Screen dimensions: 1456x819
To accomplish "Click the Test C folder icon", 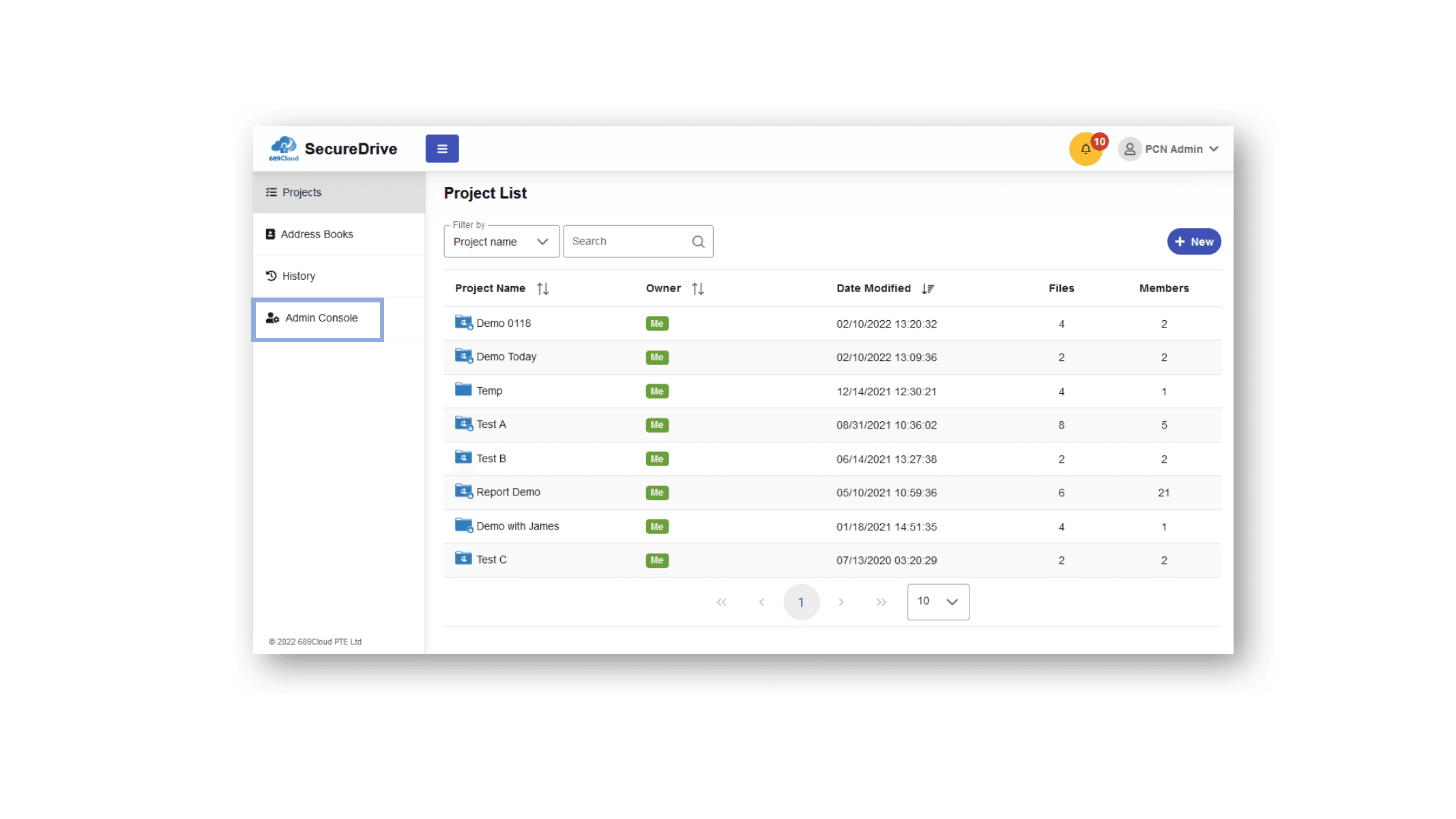I will pyautogui.click(x=463, y=558).
